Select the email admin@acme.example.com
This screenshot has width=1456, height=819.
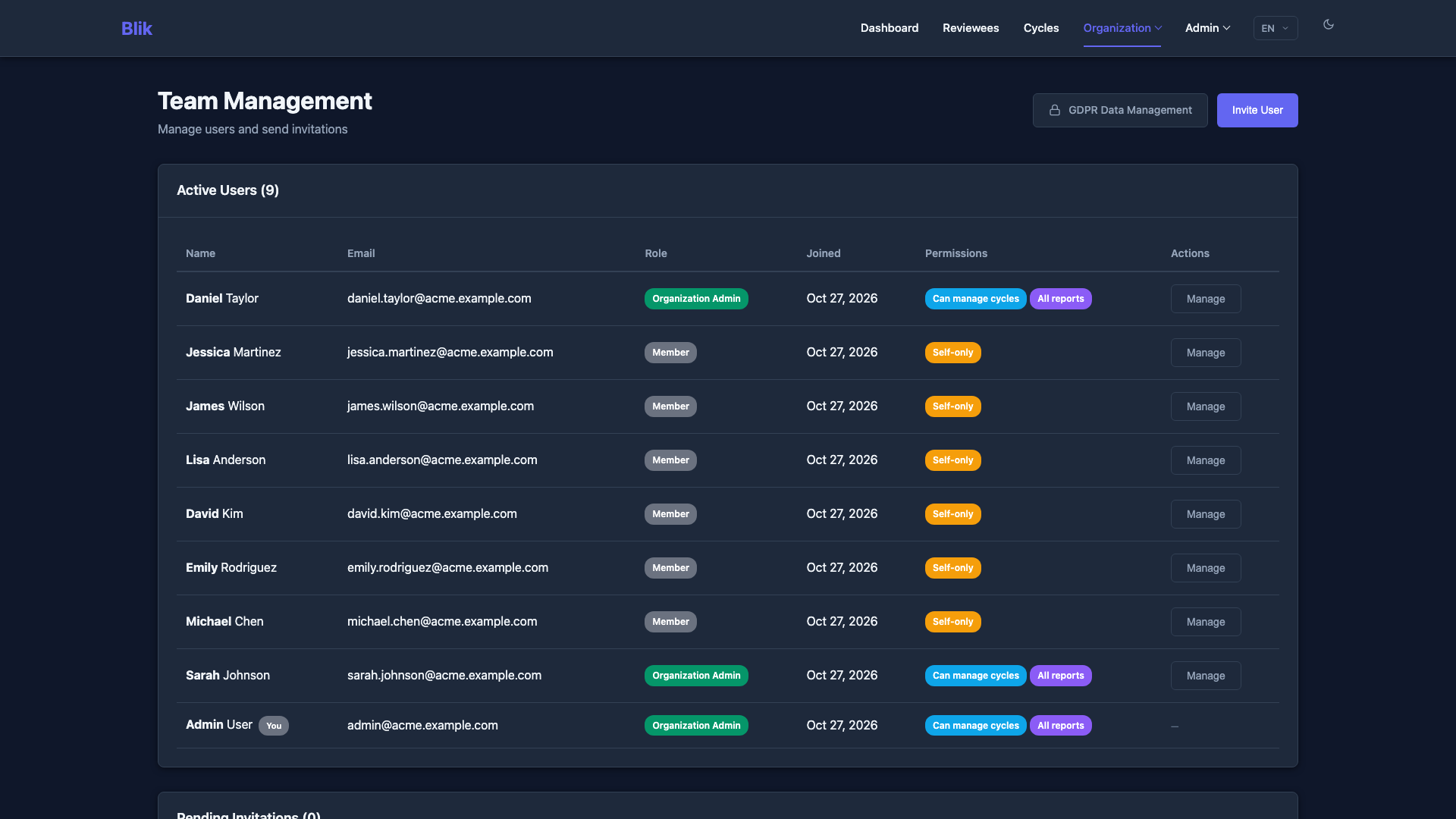coord(422,726)
